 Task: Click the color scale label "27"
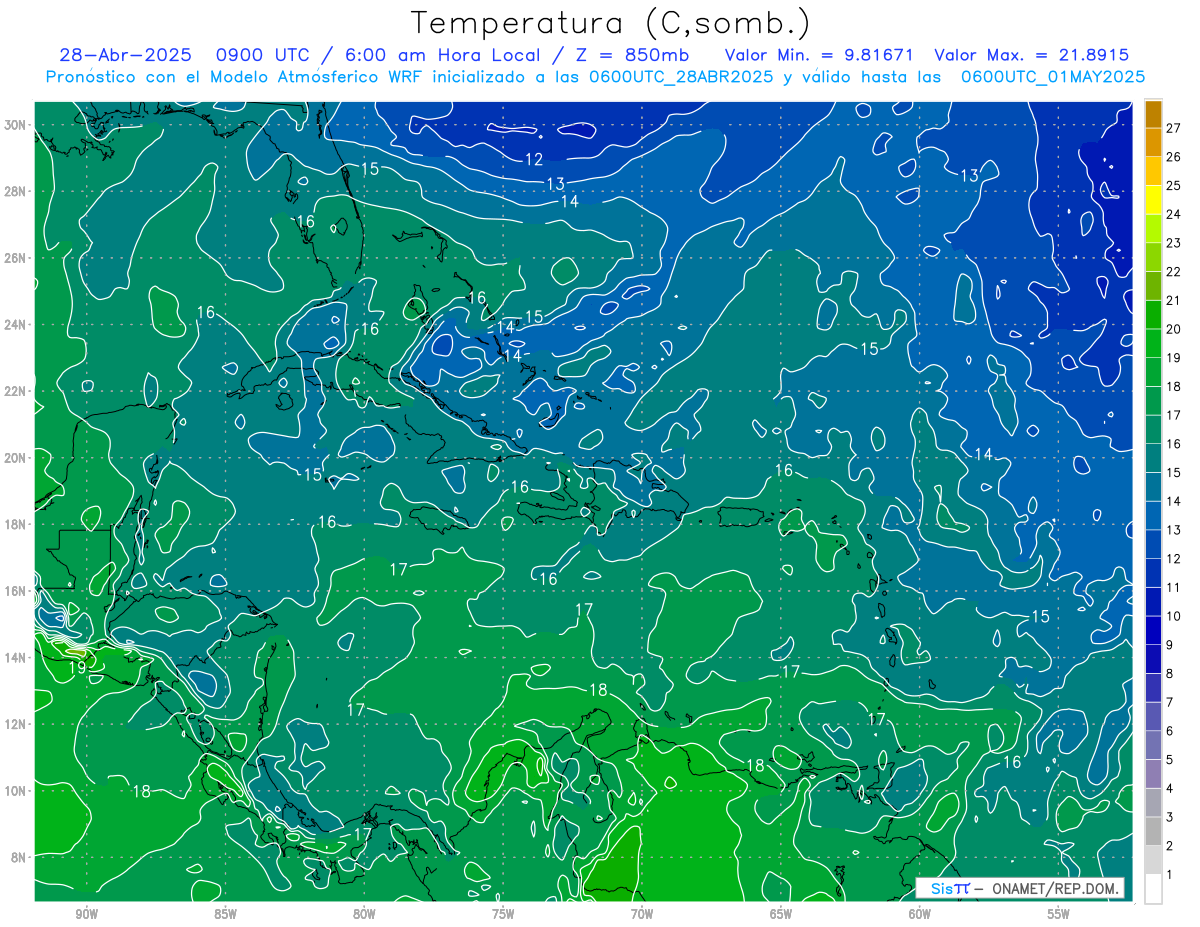point(1174,128)
